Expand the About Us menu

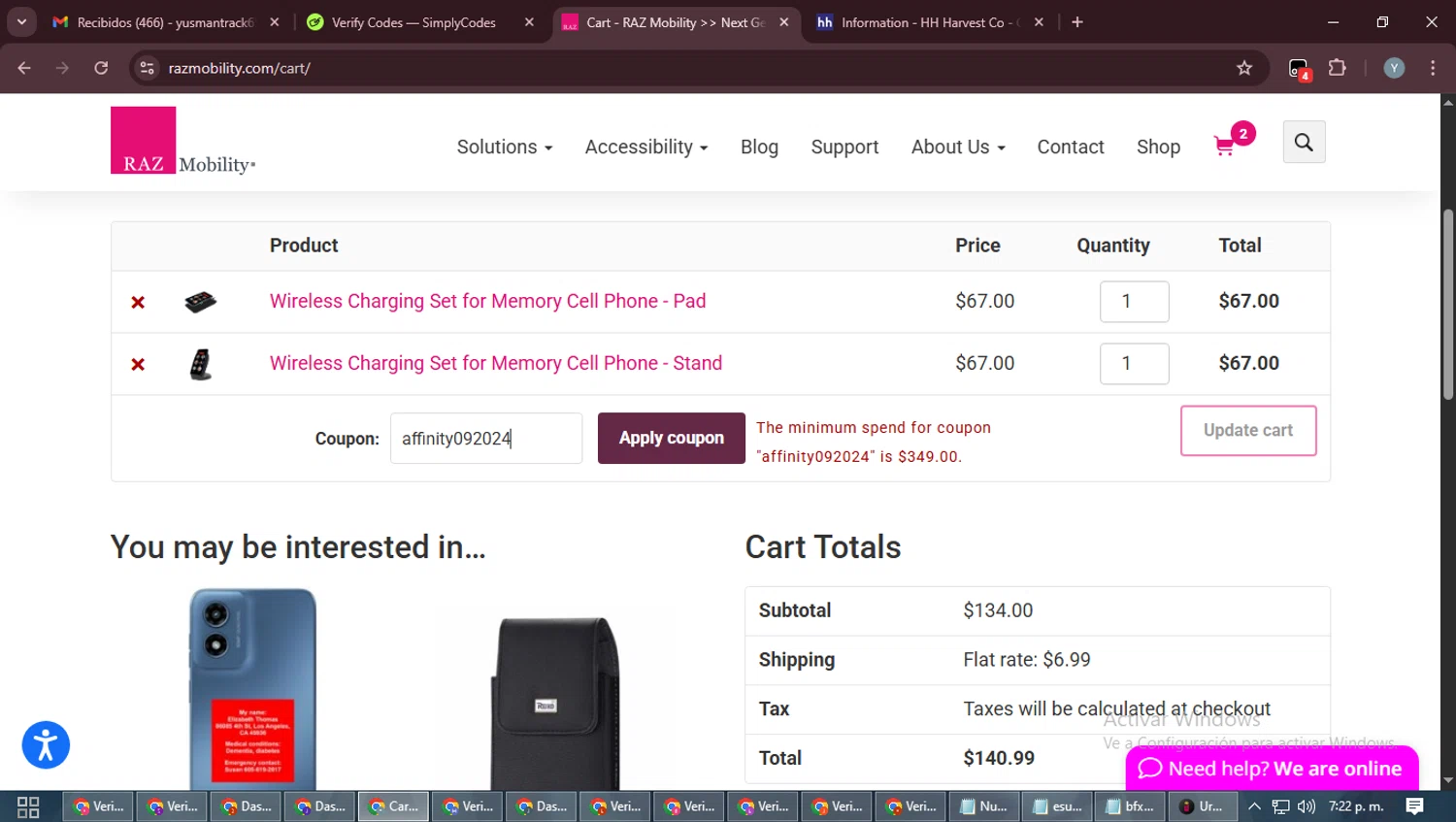tap(958, 147)
